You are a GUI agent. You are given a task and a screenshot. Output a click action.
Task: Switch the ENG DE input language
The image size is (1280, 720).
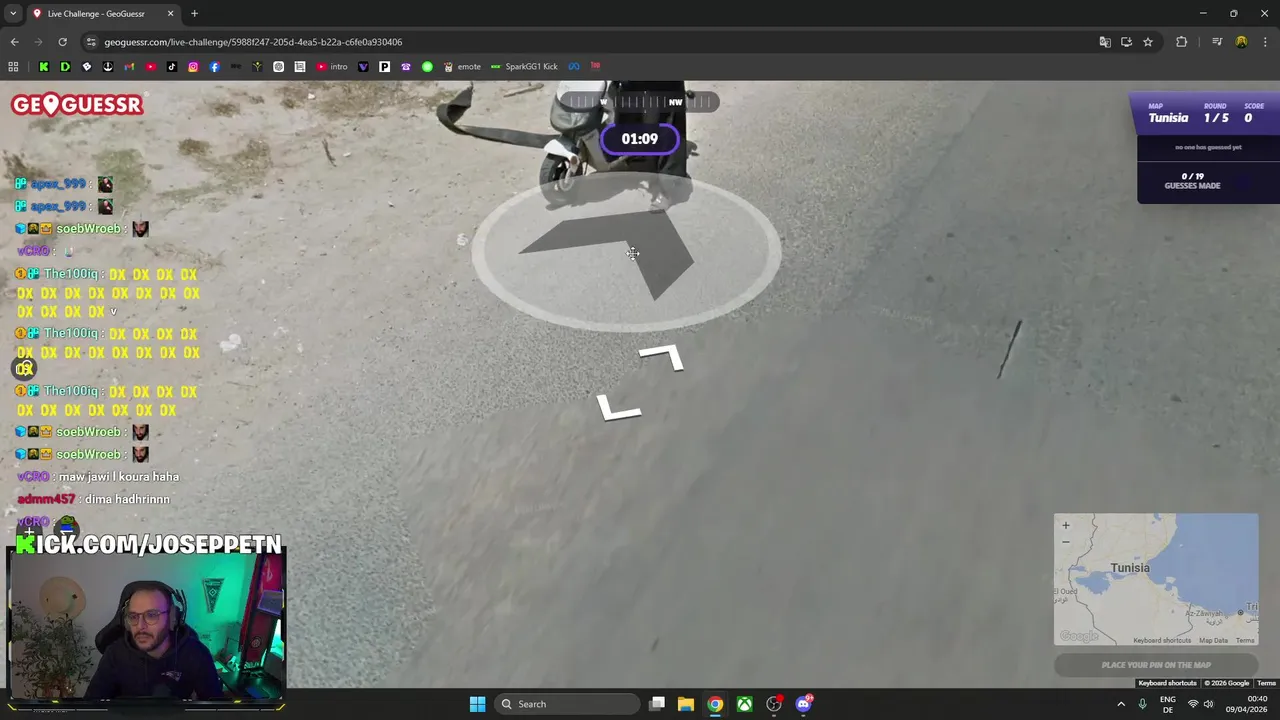click(1168, 704)
